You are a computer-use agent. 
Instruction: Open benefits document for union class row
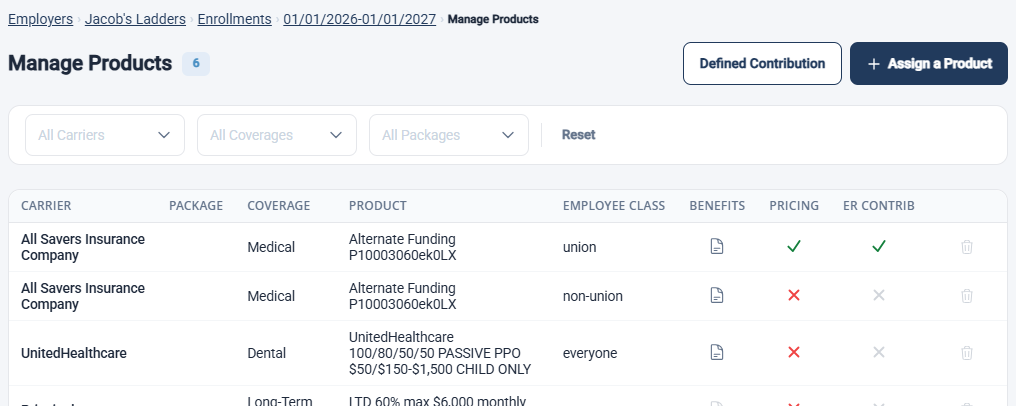[717, 247]
